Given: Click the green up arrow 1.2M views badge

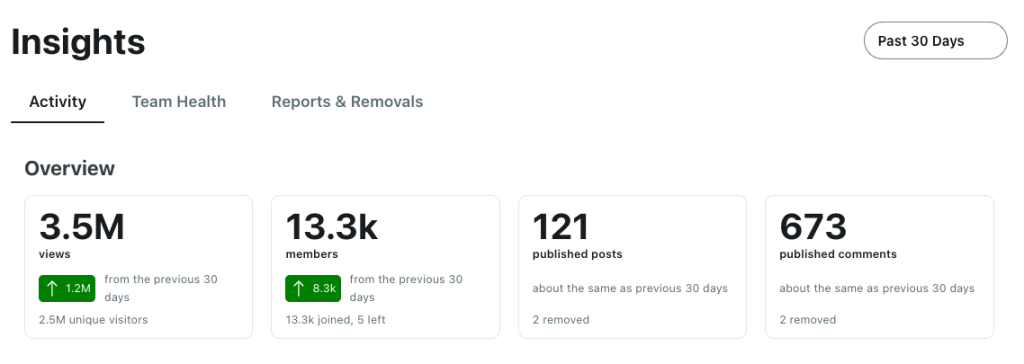Looking at the screenshot, I should [x=67, y=288].
